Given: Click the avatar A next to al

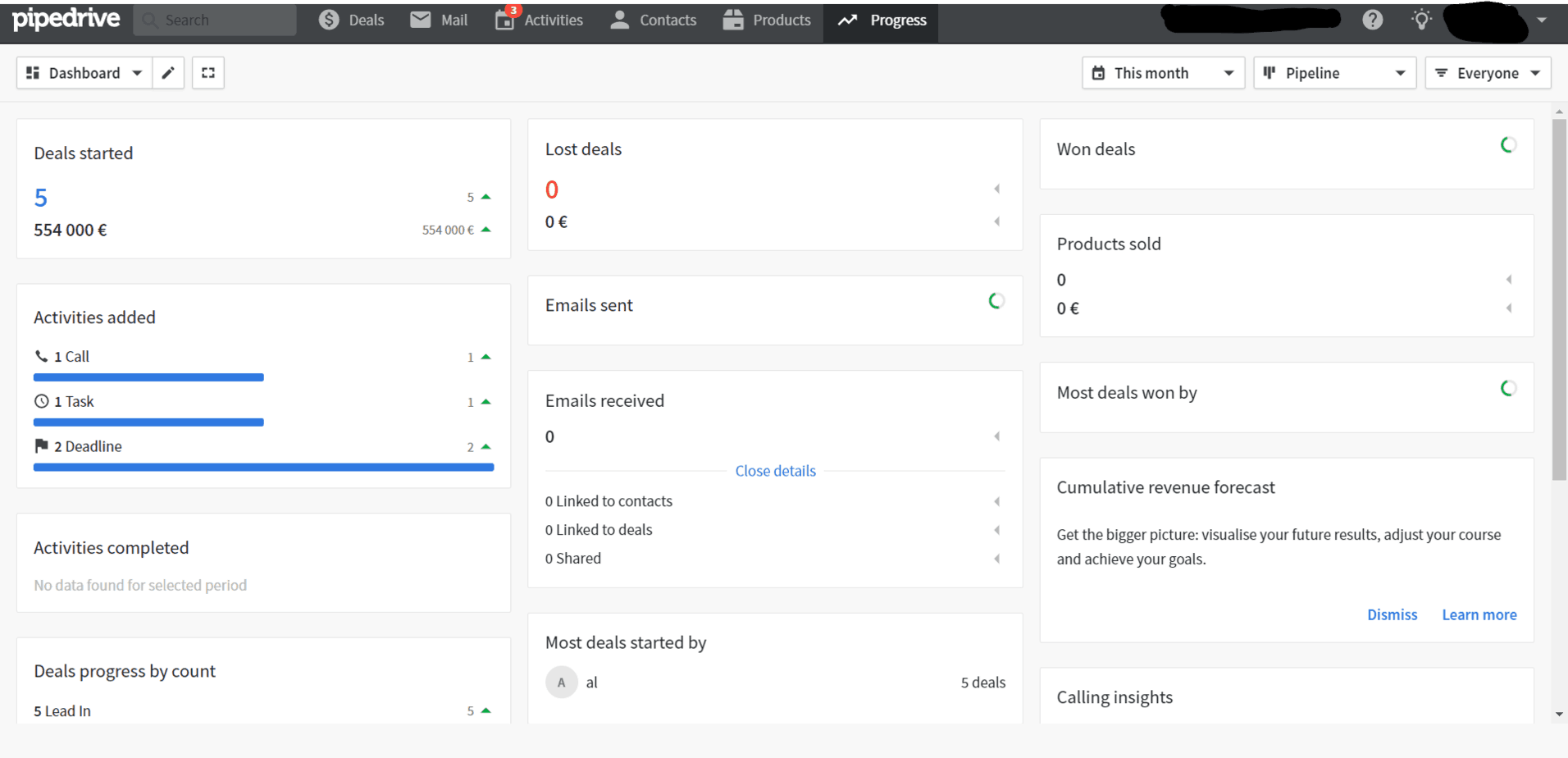Looking at the screenshot, I should (x=562, y=683).
